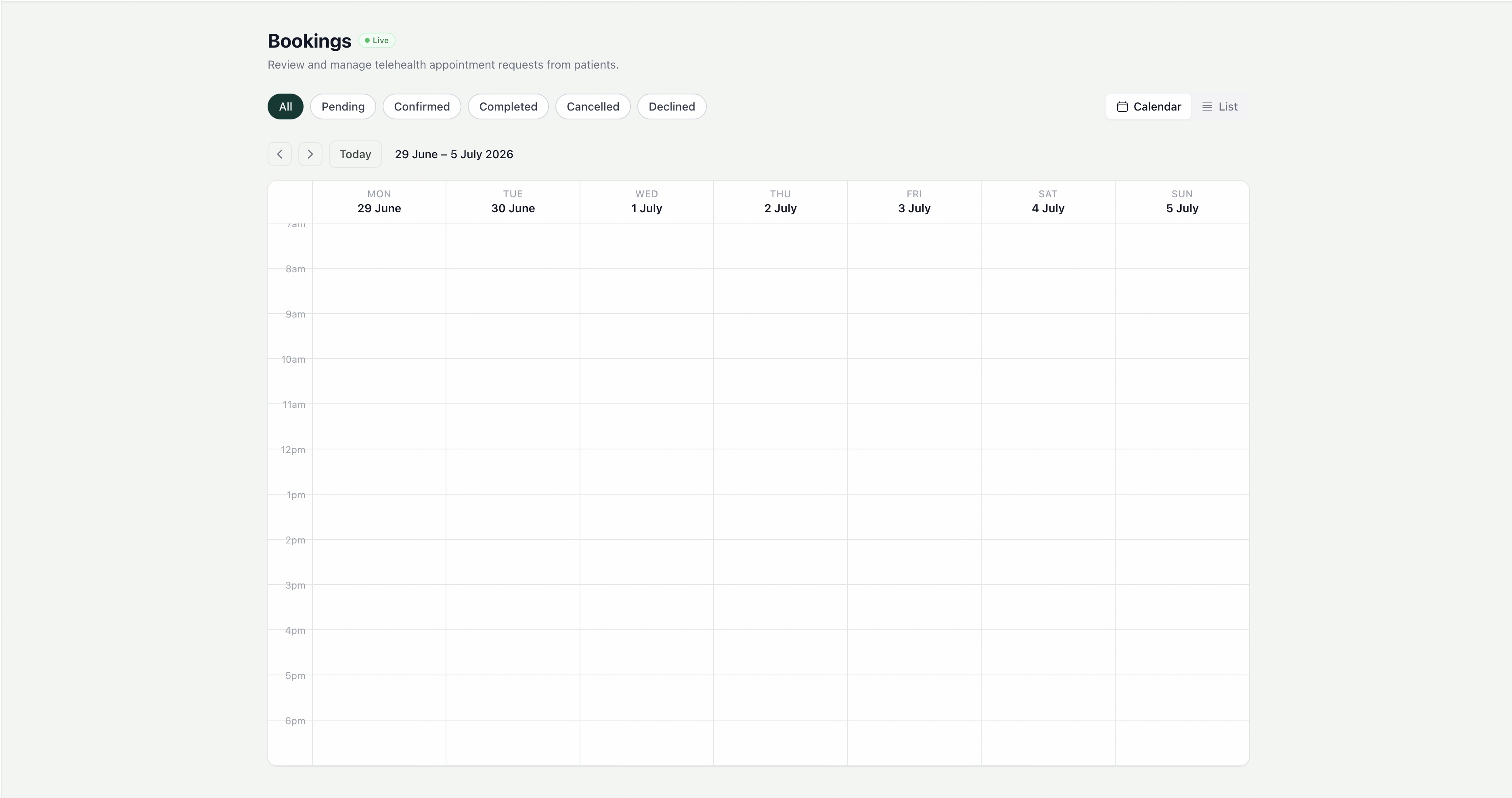Select the All filter pill
This screenshot has width=1512, height=798.
[x=285, y=107]
